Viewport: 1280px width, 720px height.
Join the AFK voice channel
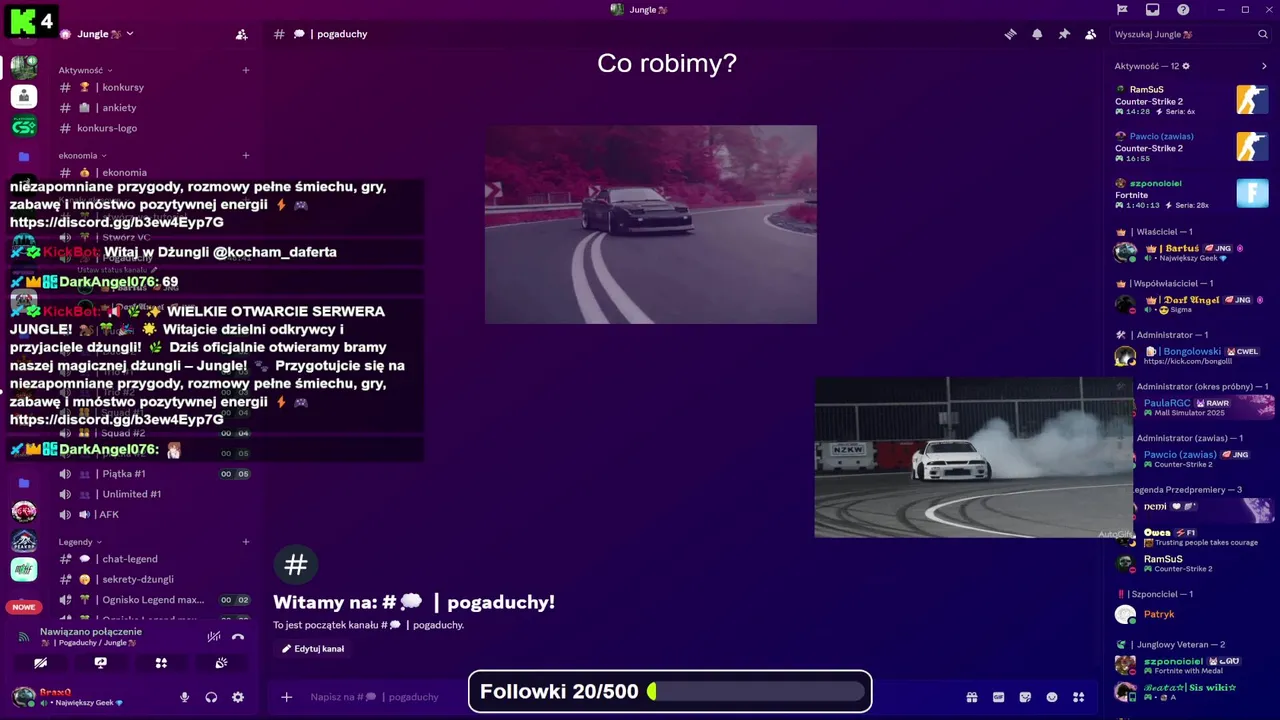tap(154, 515)
